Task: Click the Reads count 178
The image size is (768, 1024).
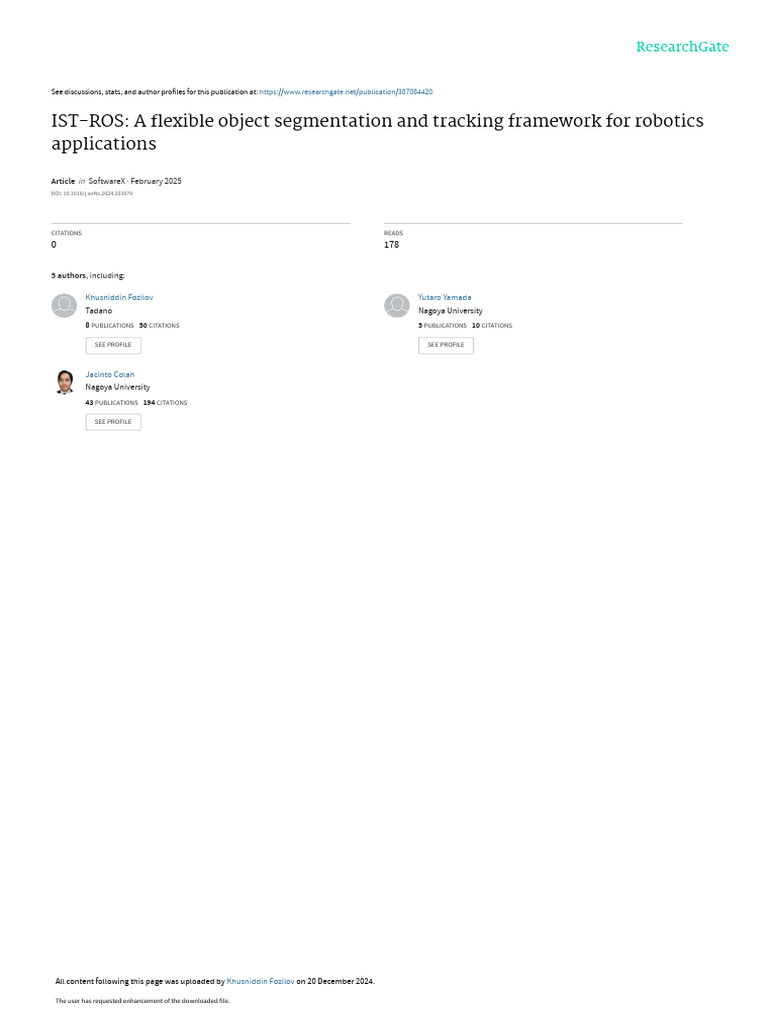Action: pyautogui.click(x=391, y=244)
